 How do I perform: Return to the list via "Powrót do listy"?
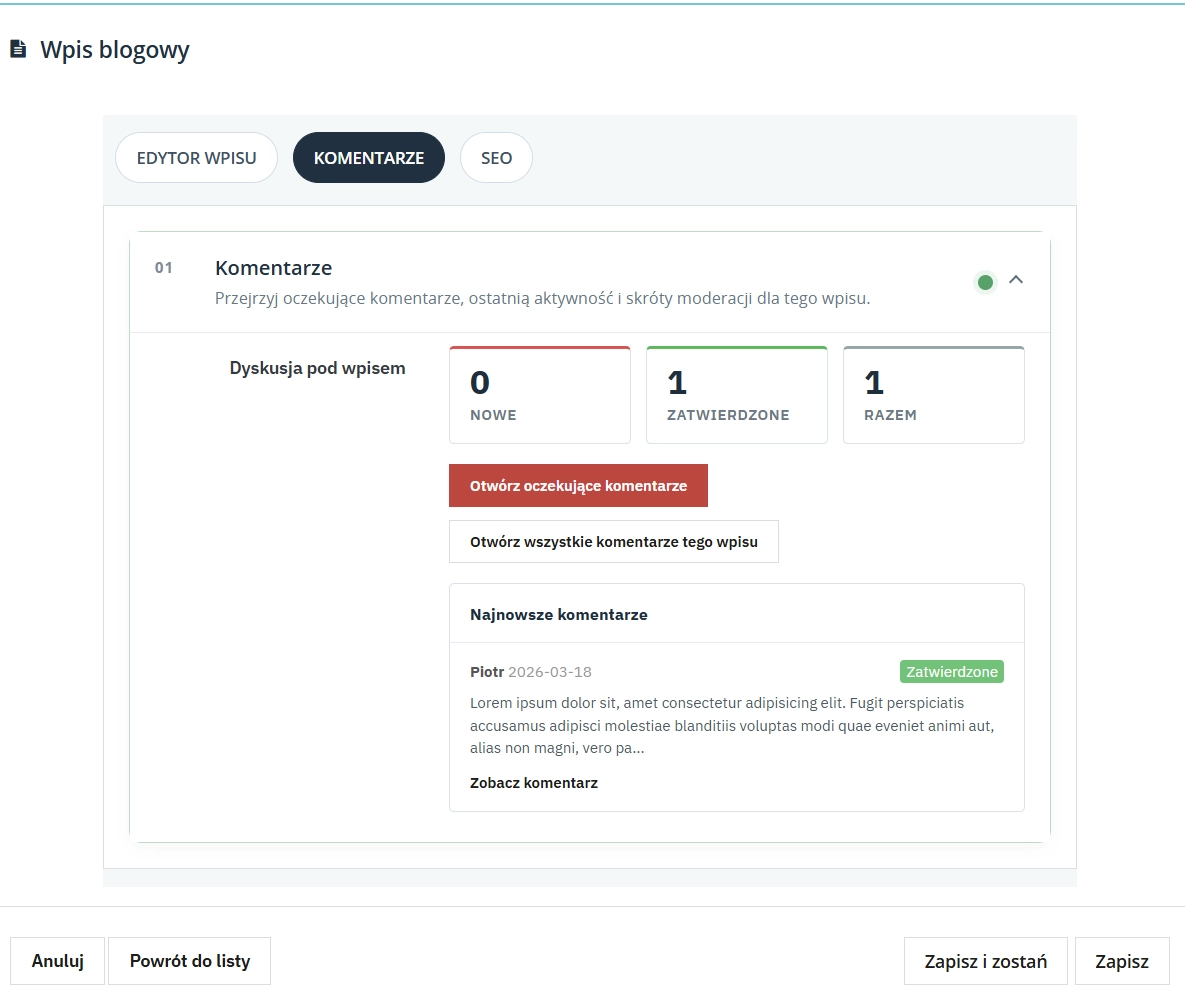[x=189, y=960]
